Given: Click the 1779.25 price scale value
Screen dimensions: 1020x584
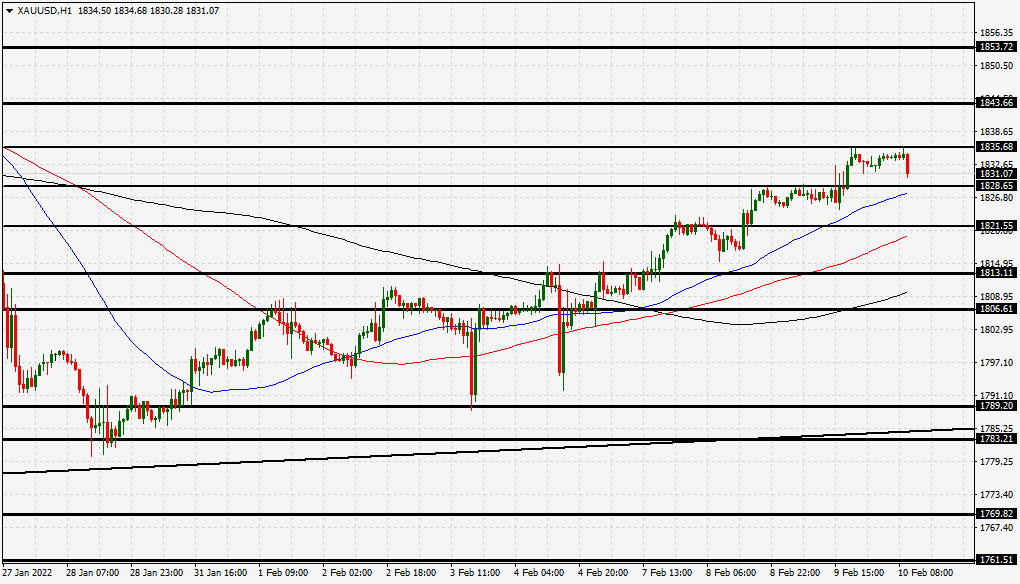Looking at the screenshot, I should tap(997, 462).
